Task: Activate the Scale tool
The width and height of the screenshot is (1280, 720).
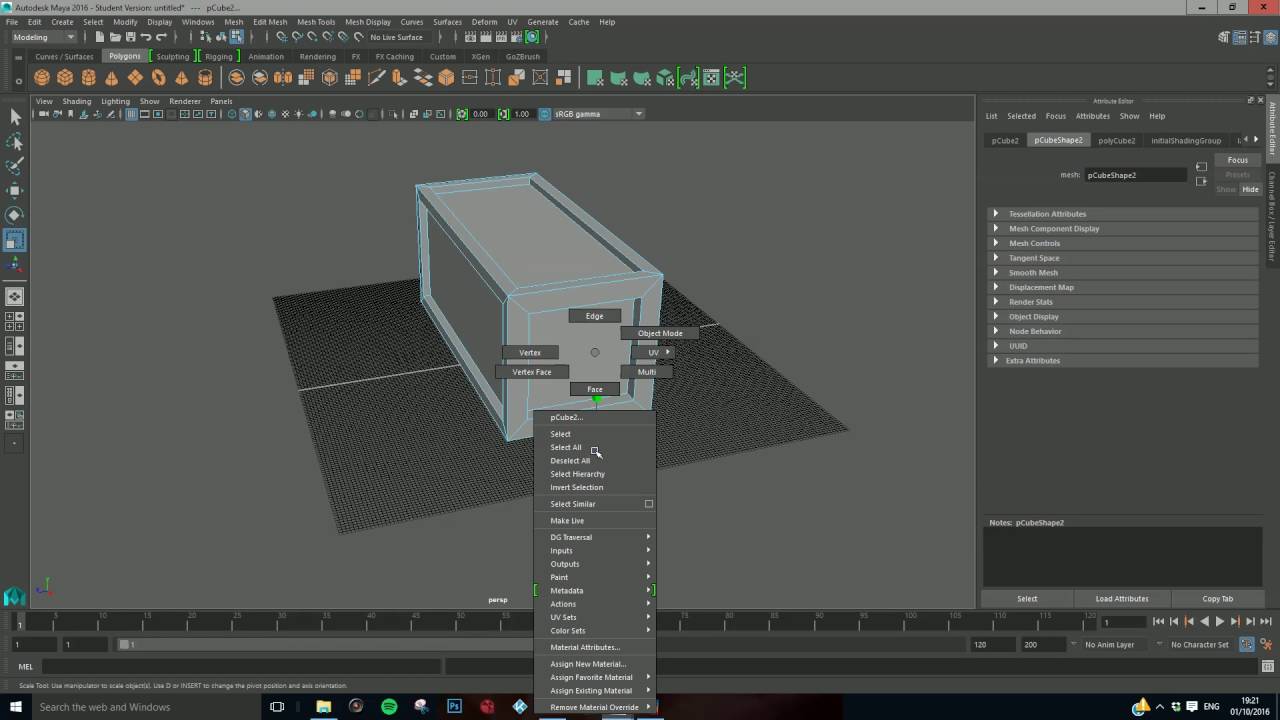Action: coord(15,240)
